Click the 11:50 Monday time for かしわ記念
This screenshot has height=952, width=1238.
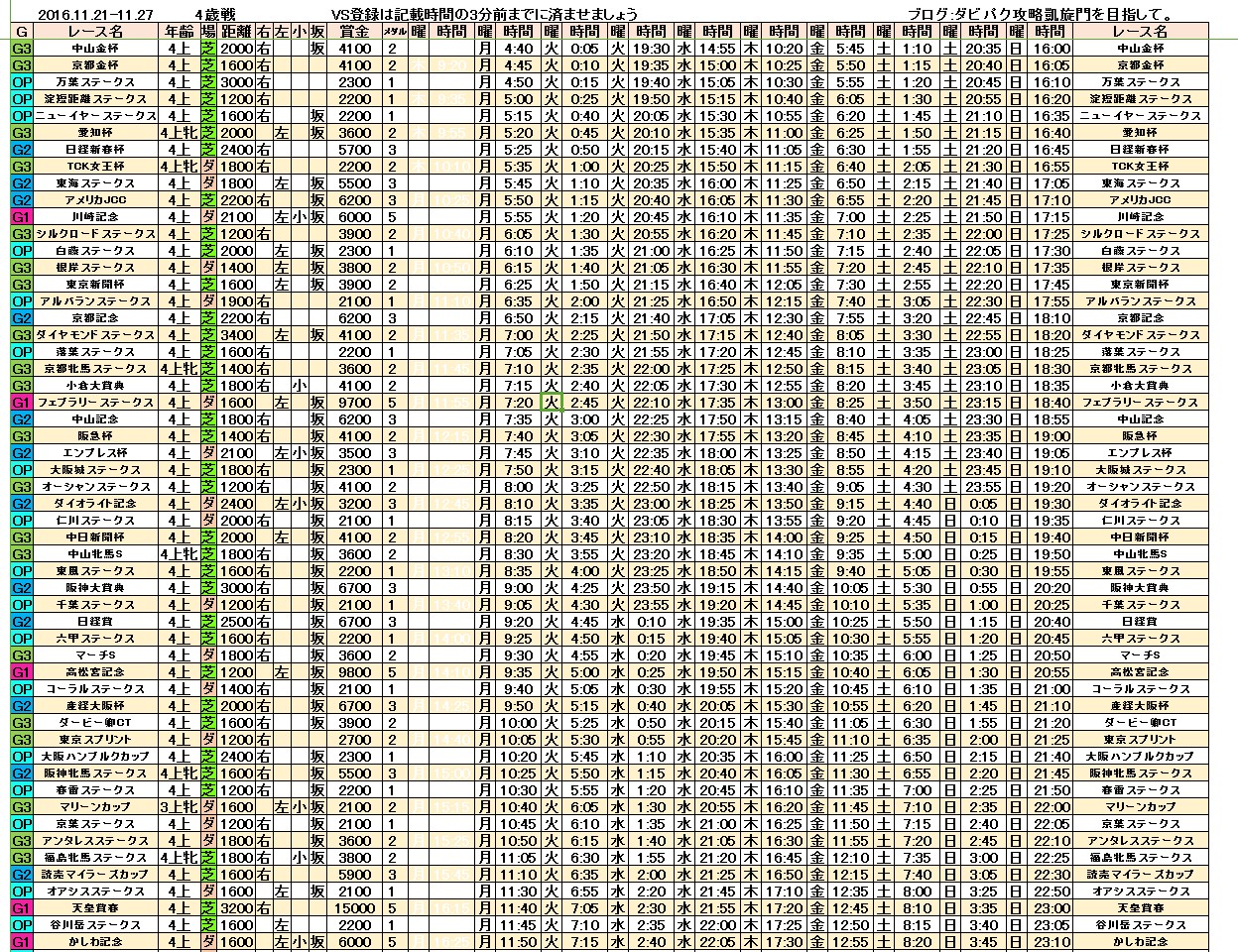518,942
